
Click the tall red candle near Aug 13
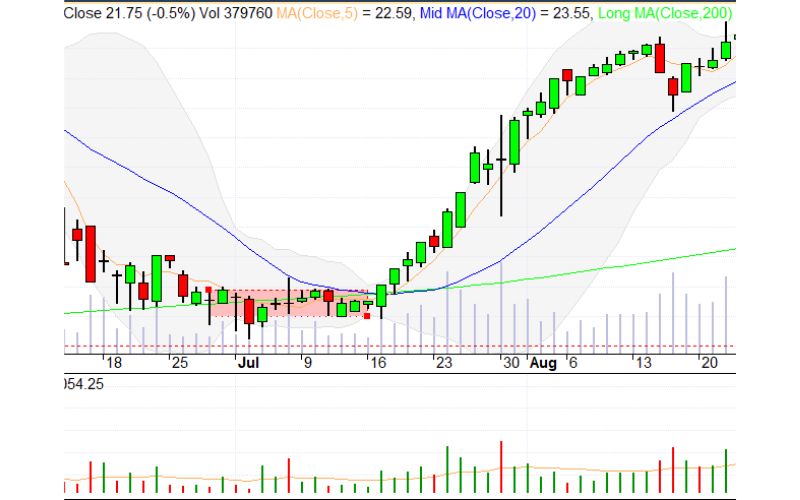660,57
